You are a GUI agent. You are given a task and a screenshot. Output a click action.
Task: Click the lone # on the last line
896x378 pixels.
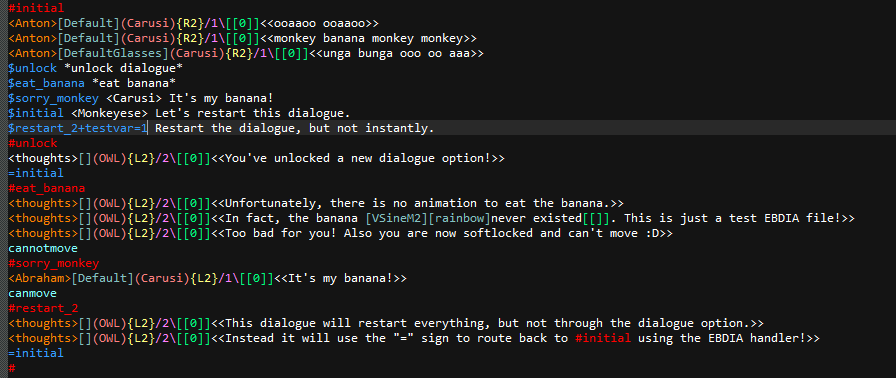pyautogui.click(x=11, y=368)
